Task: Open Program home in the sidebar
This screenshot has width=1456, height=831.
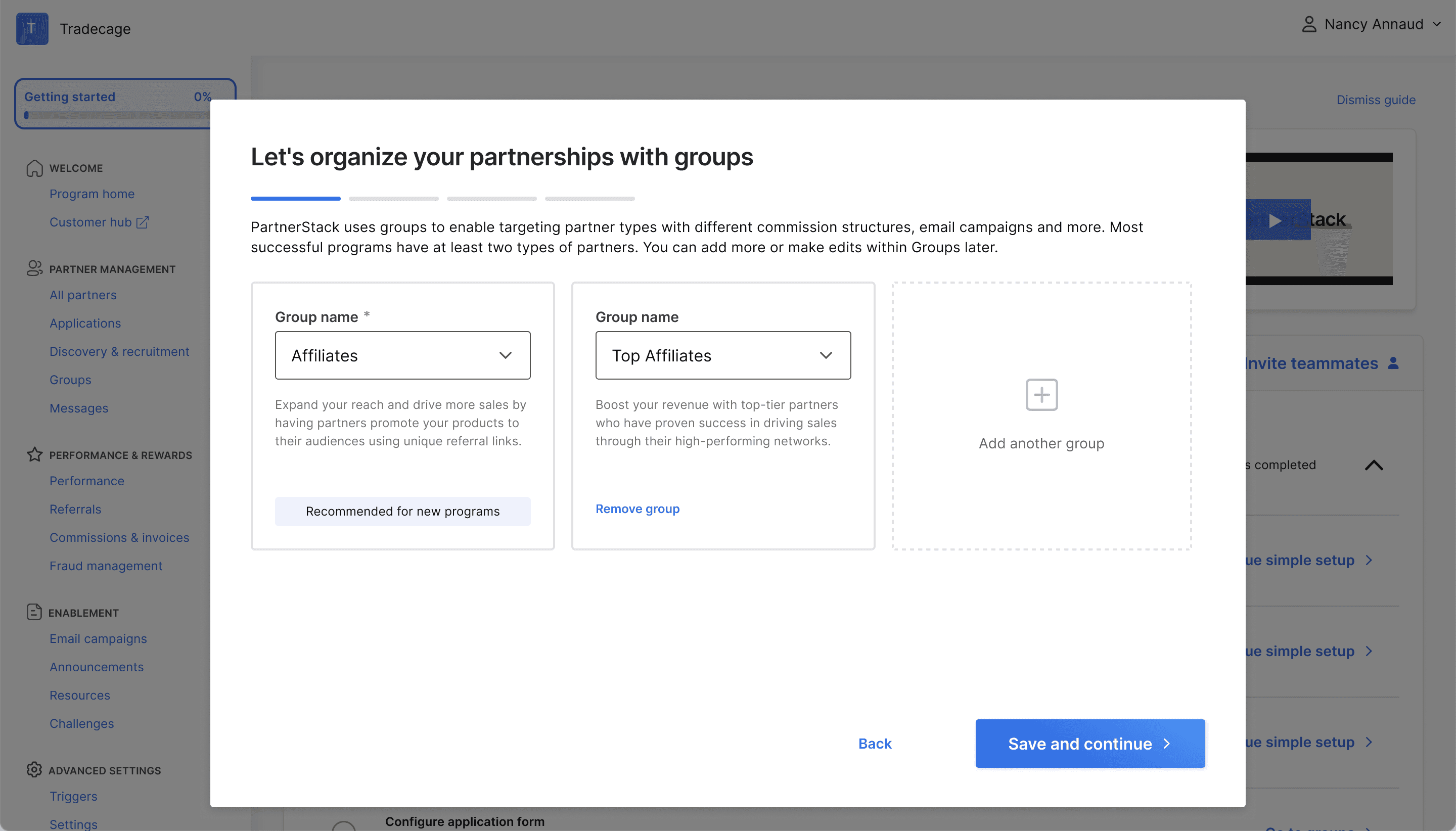Action: [92, 194]
